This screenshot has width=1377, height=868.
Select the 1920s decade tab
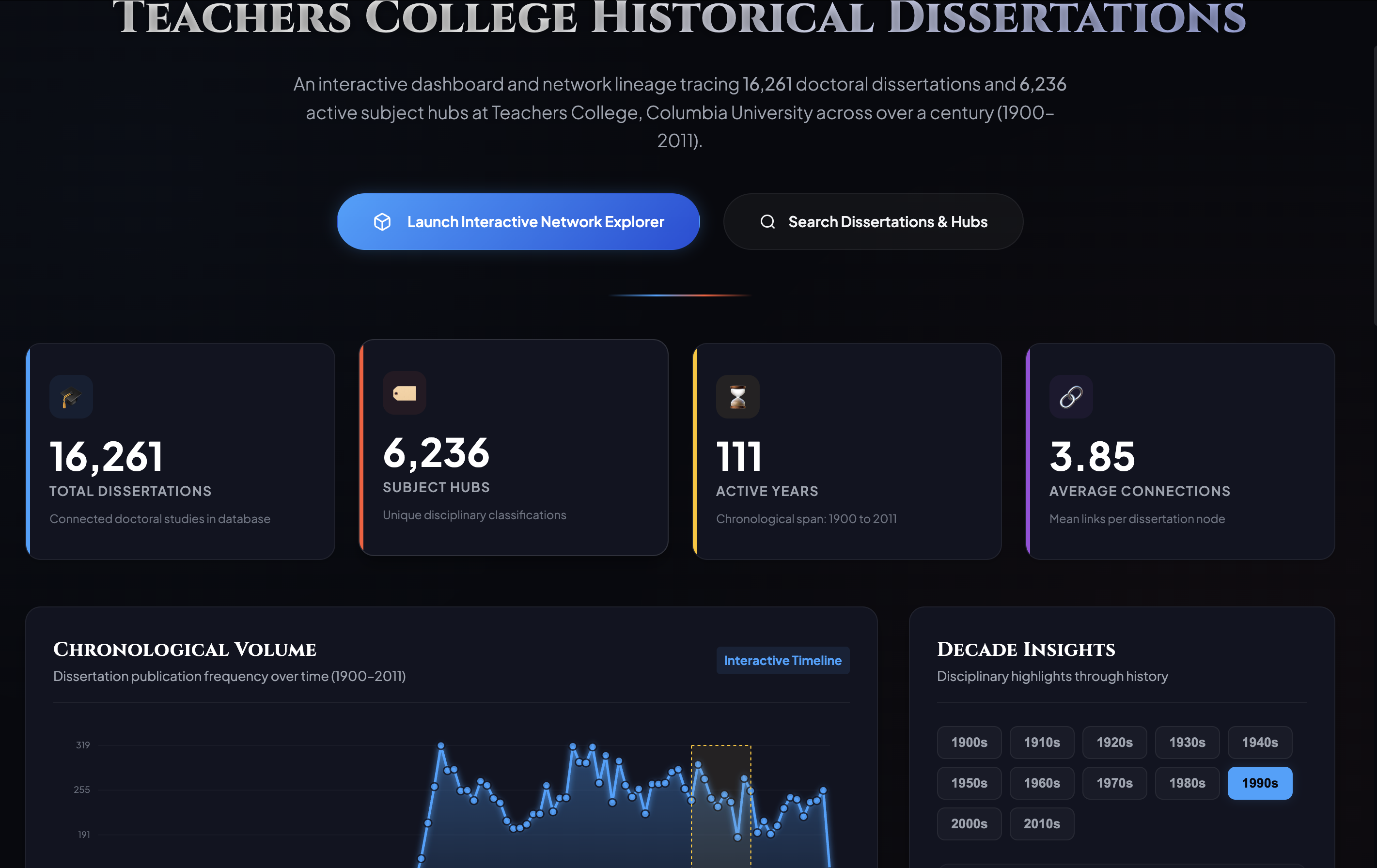(1114, 742)
